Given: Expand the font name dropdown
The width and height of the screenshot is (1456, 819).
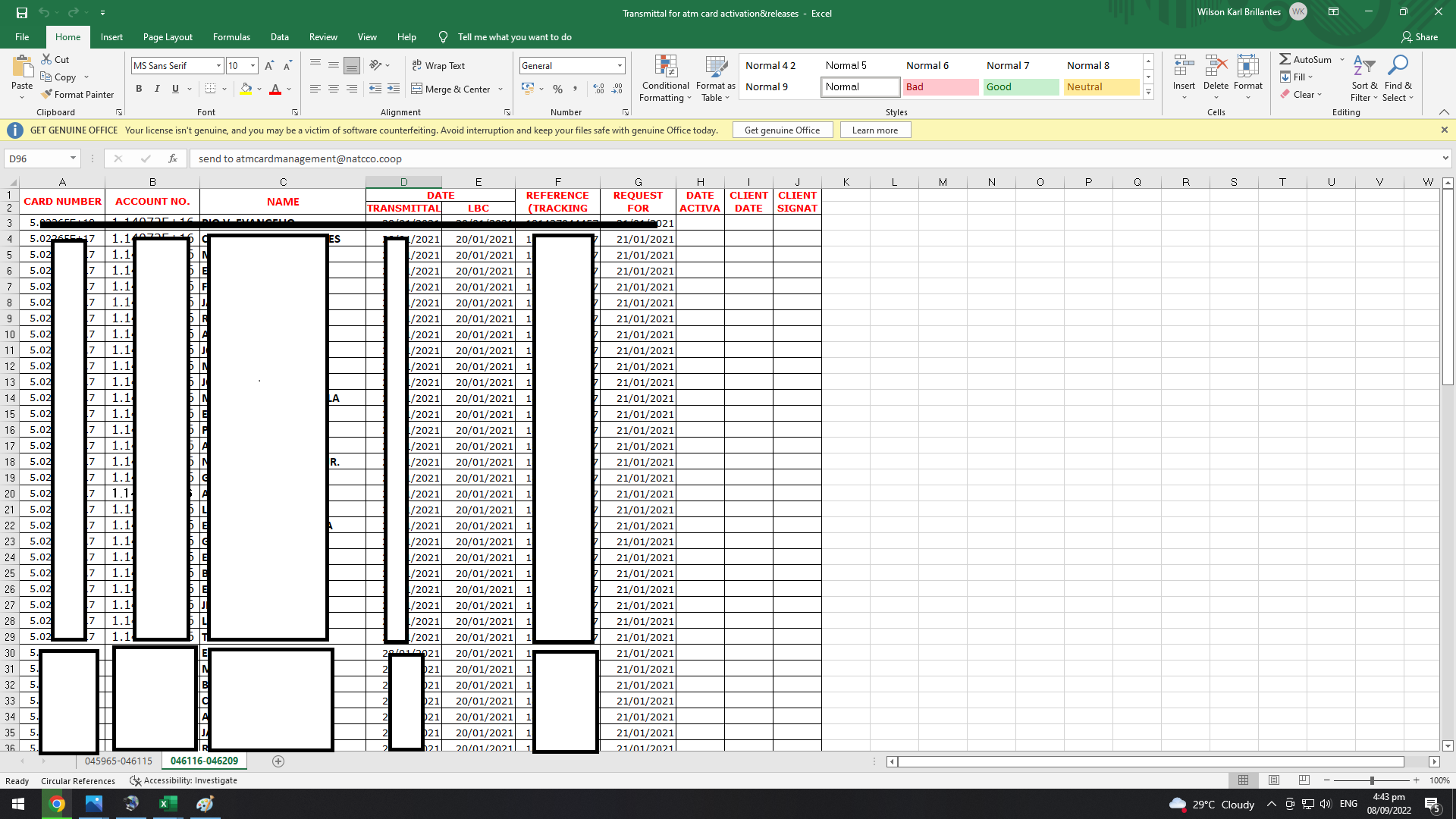Looking at the screenshot, I should (218, 66).
